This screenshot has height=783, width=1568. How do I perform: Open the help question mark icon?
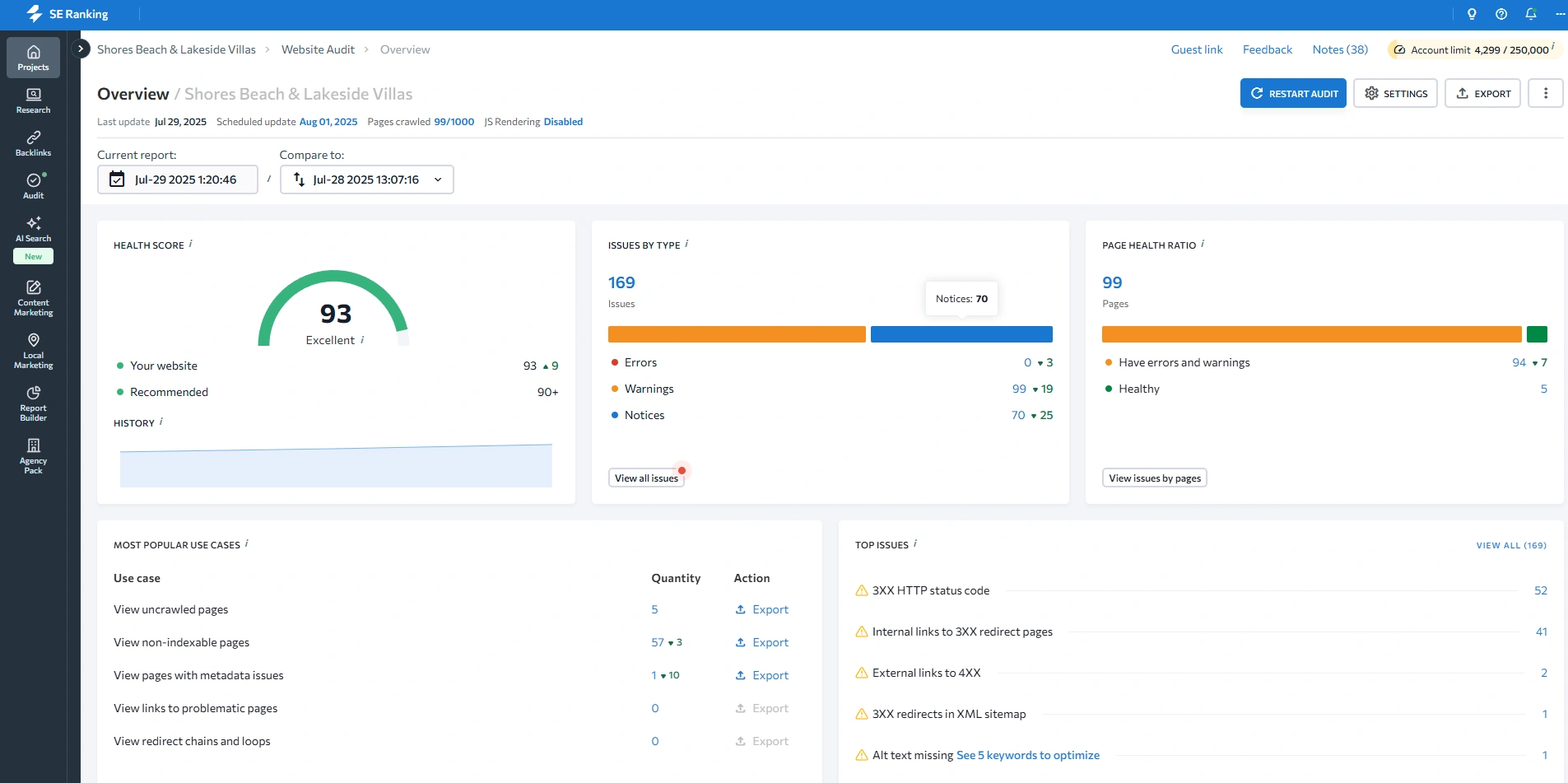pos(1501,14)
